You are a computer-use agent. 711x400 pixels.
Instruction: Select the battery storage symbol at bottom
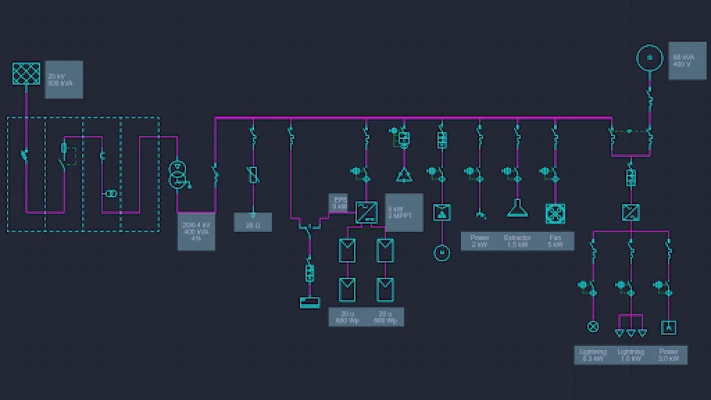(310, 302)
